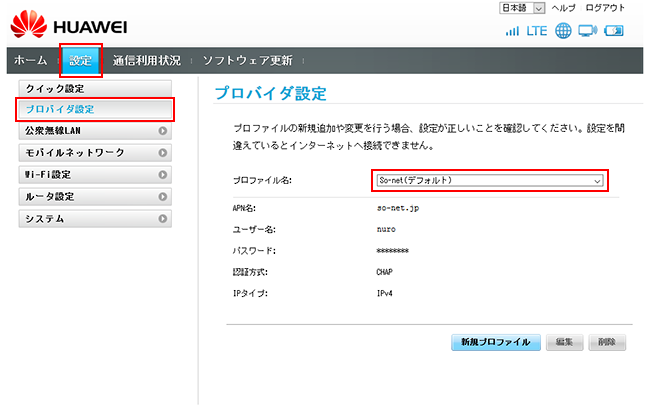Image resolution: width=650 pixels, height=408 pixels.
Task: Click the connected devices monitor icon
Action: point(587,31)
